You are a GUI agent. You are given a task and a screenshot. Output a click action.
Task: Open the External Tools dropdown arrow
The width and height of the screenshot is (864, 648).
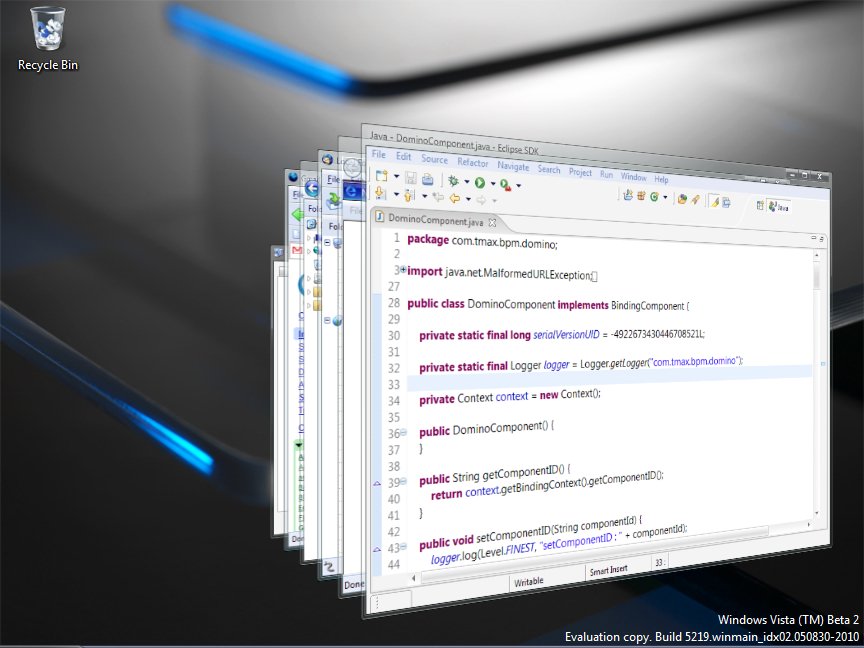tap(519, 186)
